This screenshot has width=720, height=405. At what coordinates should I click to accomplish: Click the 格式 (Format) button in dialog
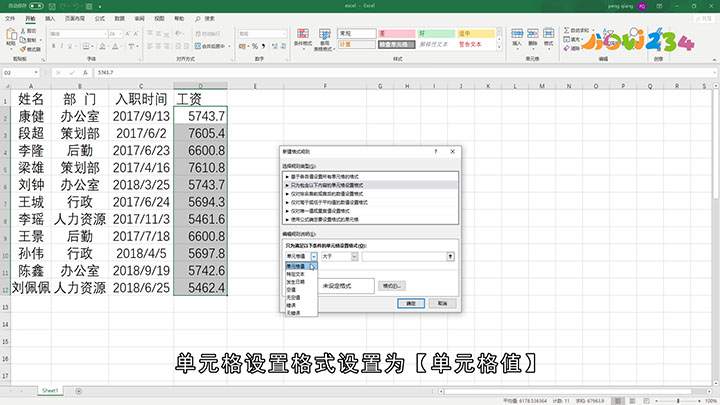pyautogui.click(x=392, y=286)
